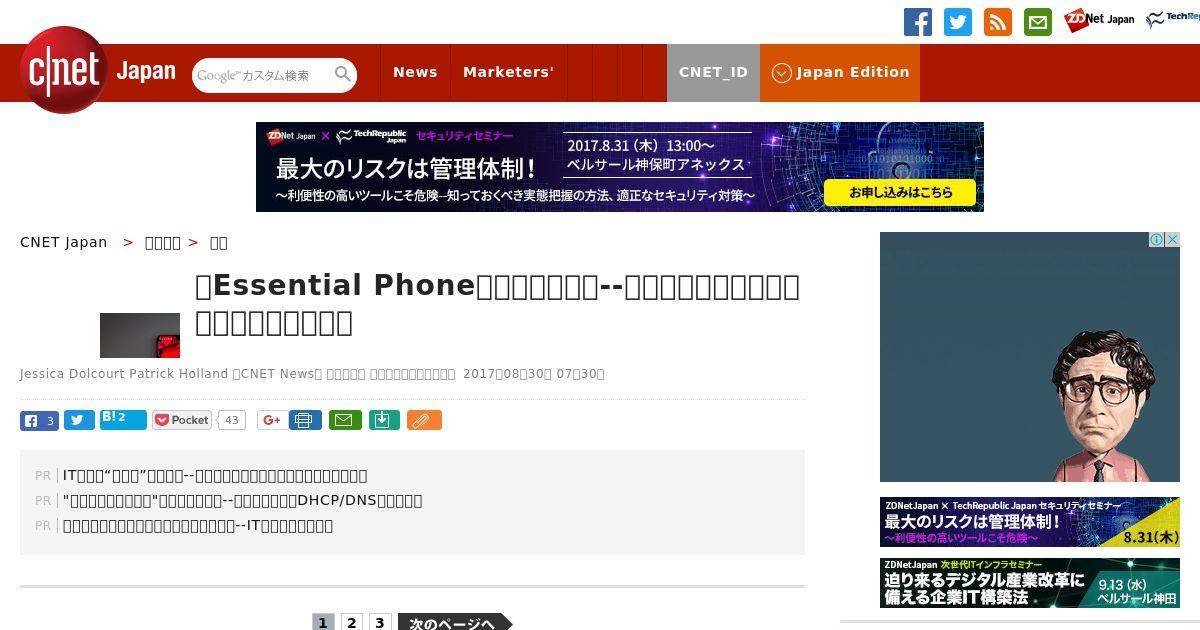Click the Pocket count 43 bubble
This screenshot has width=1200, height=630.
232,420
